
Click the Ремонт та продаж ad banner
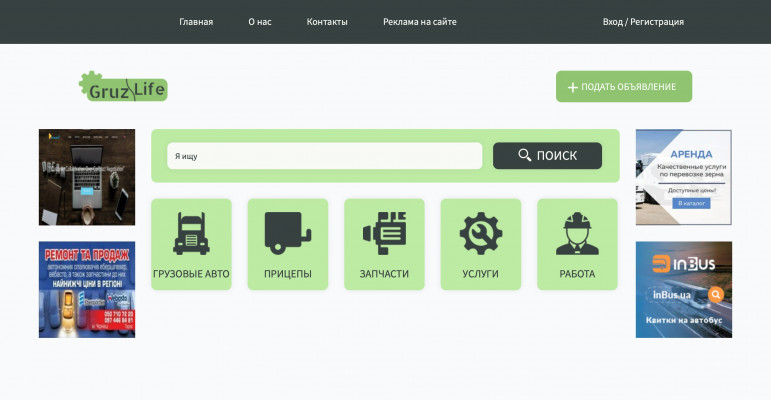tap(87, 289)
